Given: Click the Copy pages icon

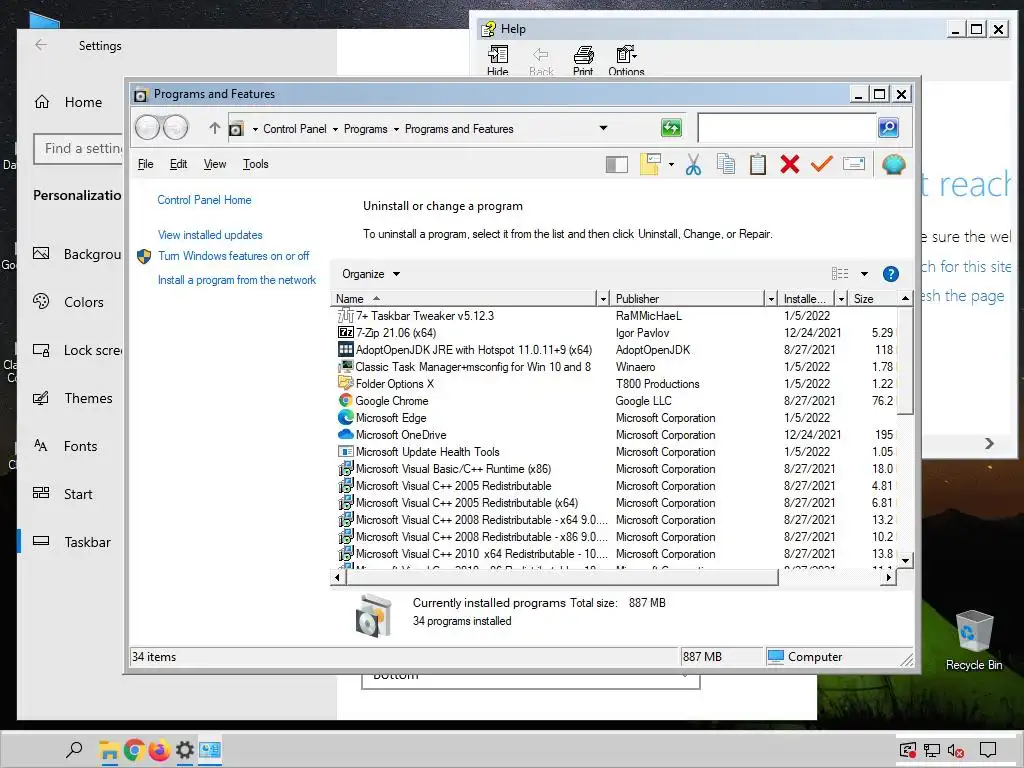Looking at the screenshot, I should point(726,164).
